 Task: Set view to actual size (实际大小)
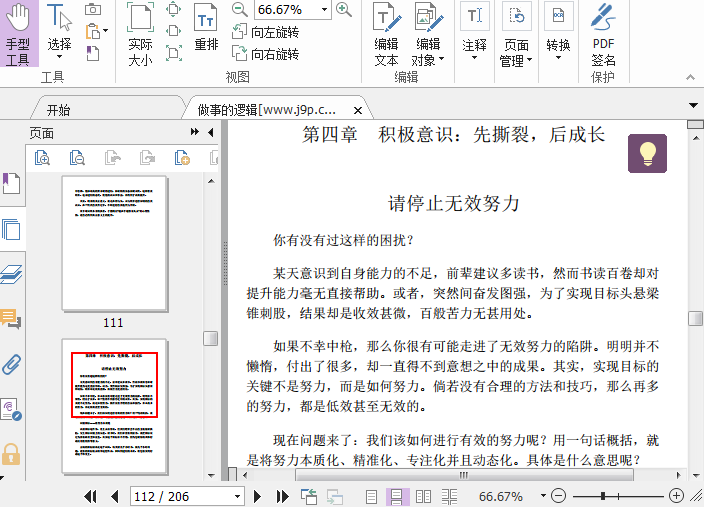pos(141,34)
